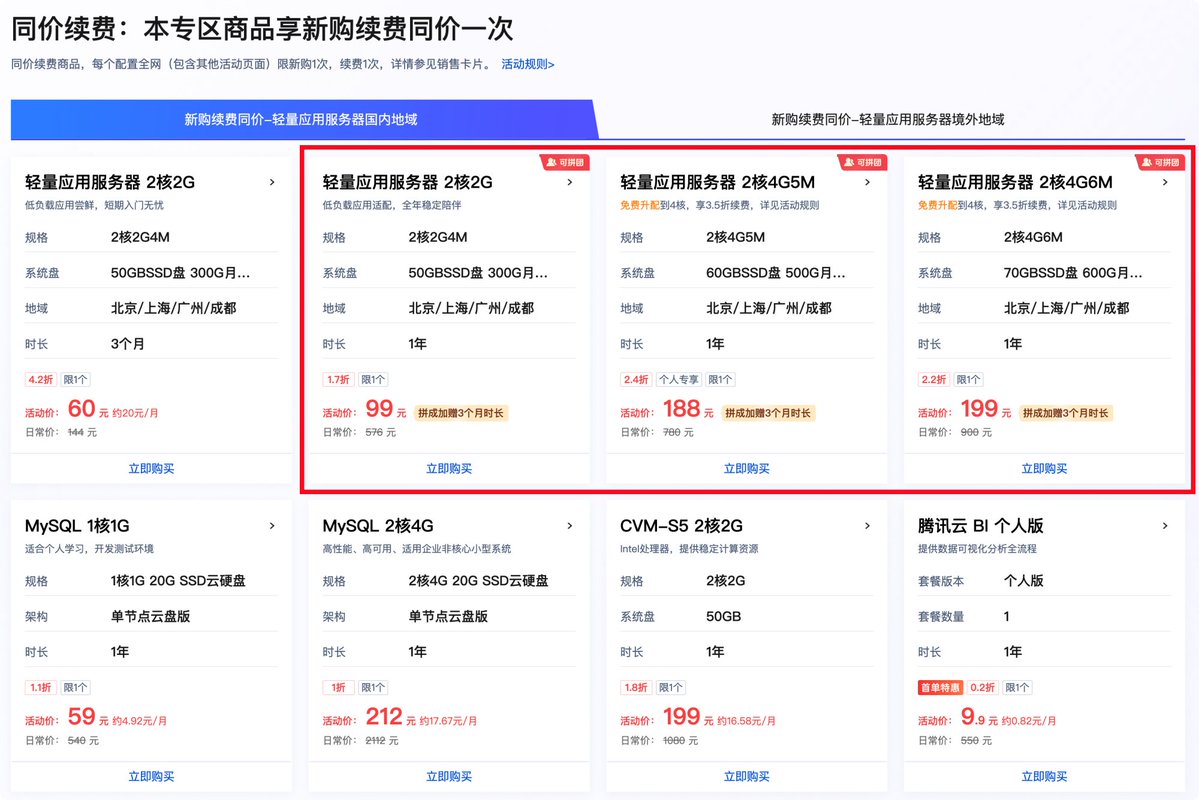This screenshot has height=800, width=1199.
Task: Click 拼成加赠3个月时长 label beside 99元
Action: [x=461, y=413]
